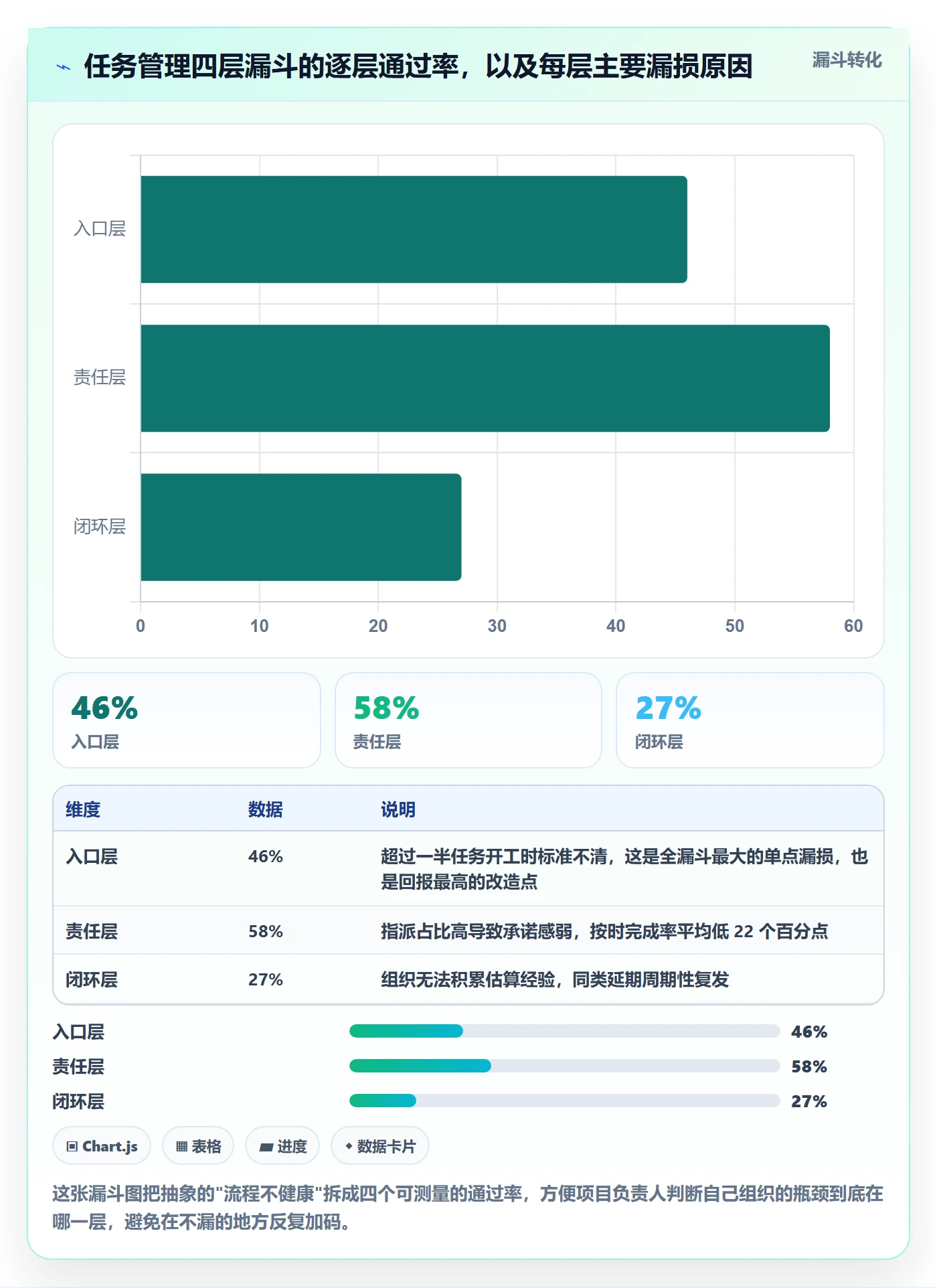Select the 58% 责任层 data card
This screenshot has height=1288, width=937.
point(468,720)
